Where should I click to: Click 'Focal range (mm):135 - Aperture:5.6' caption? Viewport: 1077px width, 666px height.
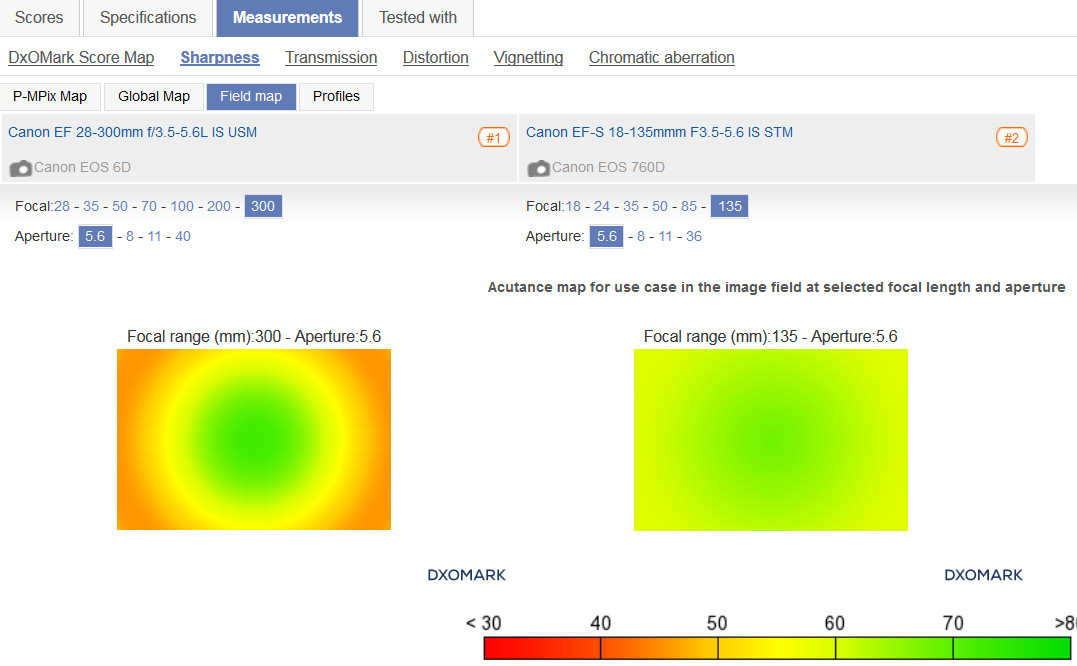coord(771,336)
